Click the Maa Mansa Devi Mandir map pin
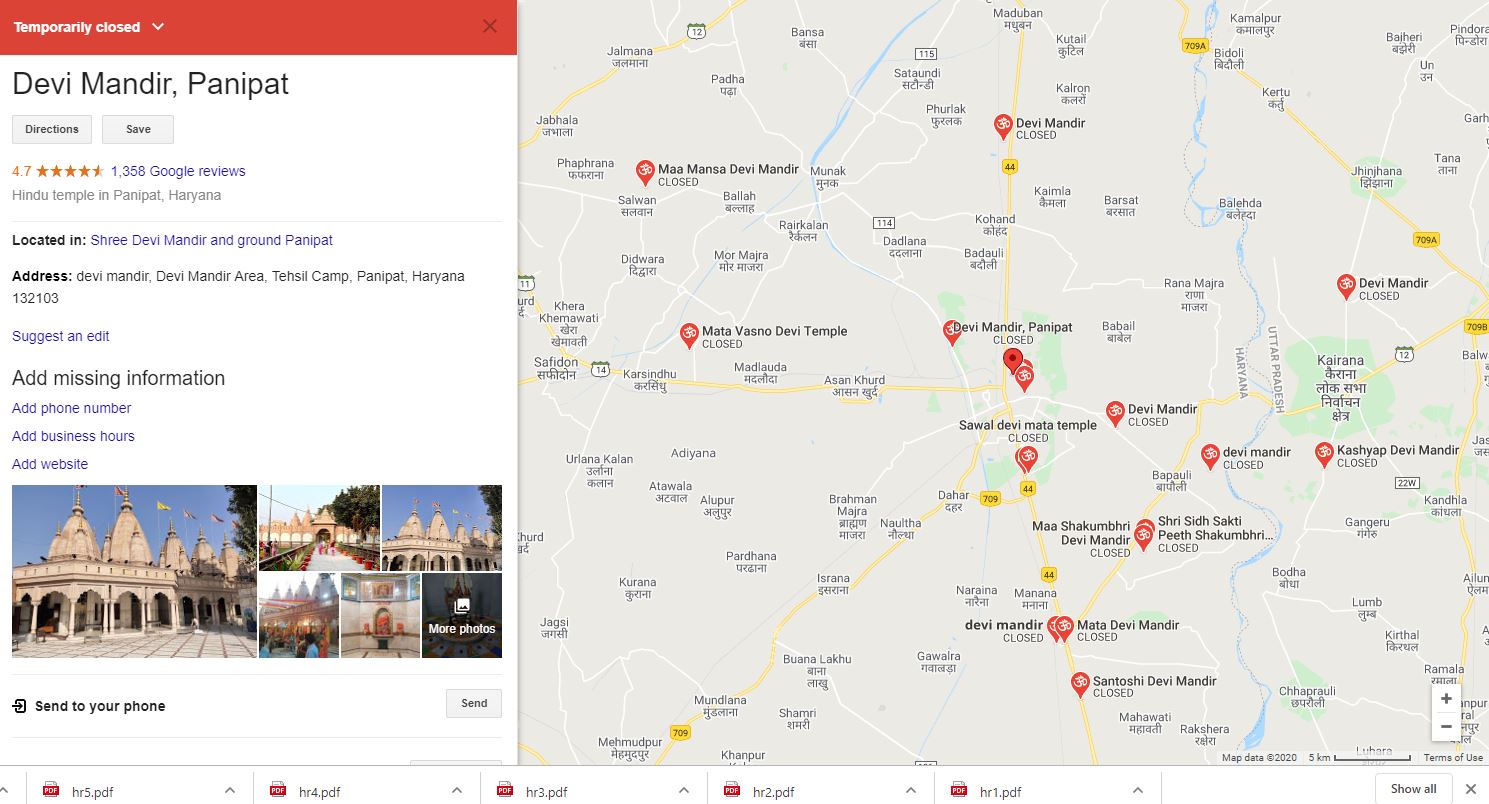 (645, 171)
